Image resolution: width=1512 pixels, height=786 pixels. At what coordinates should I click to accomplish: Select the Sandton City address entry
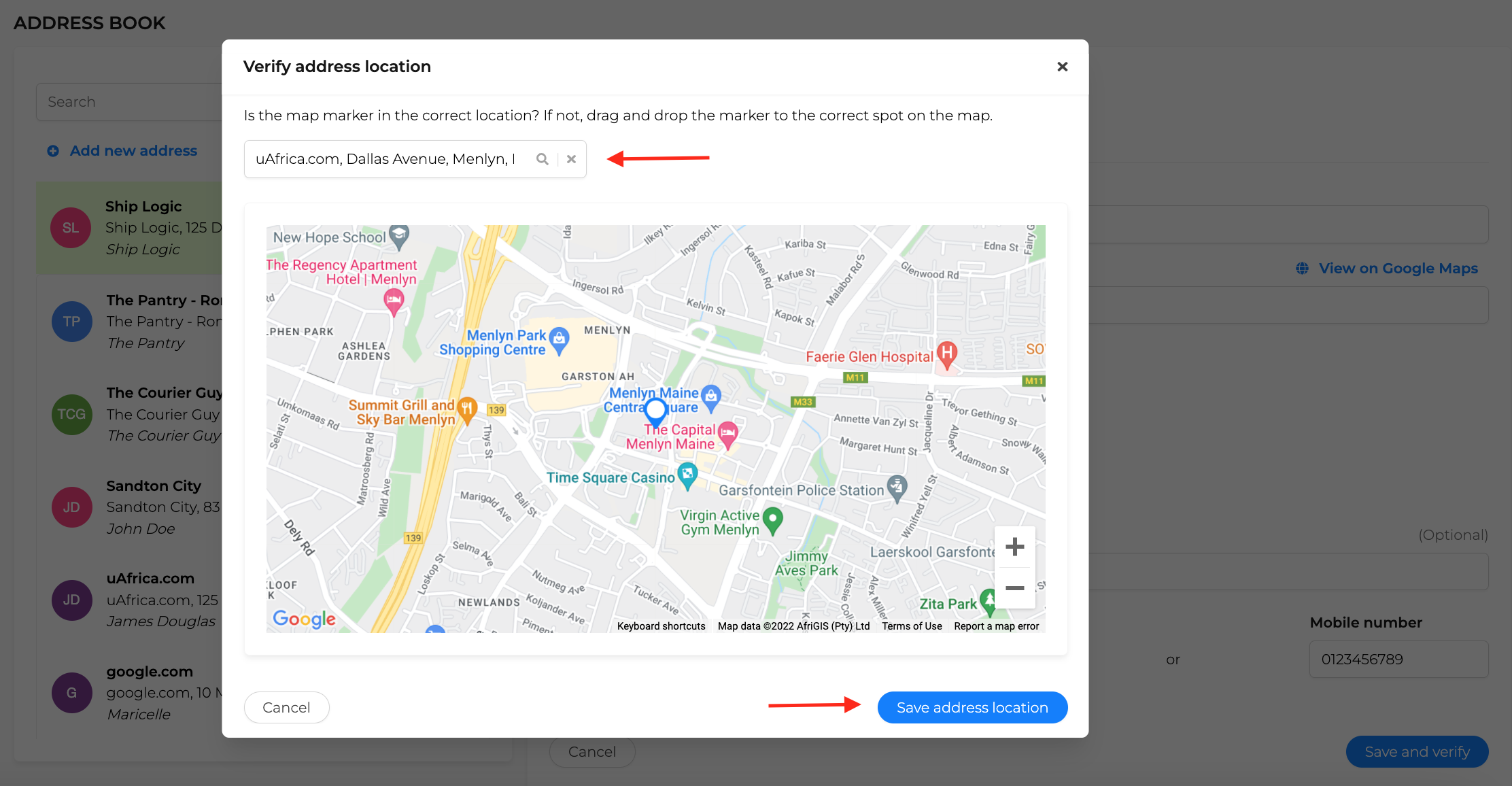point(129,507)
